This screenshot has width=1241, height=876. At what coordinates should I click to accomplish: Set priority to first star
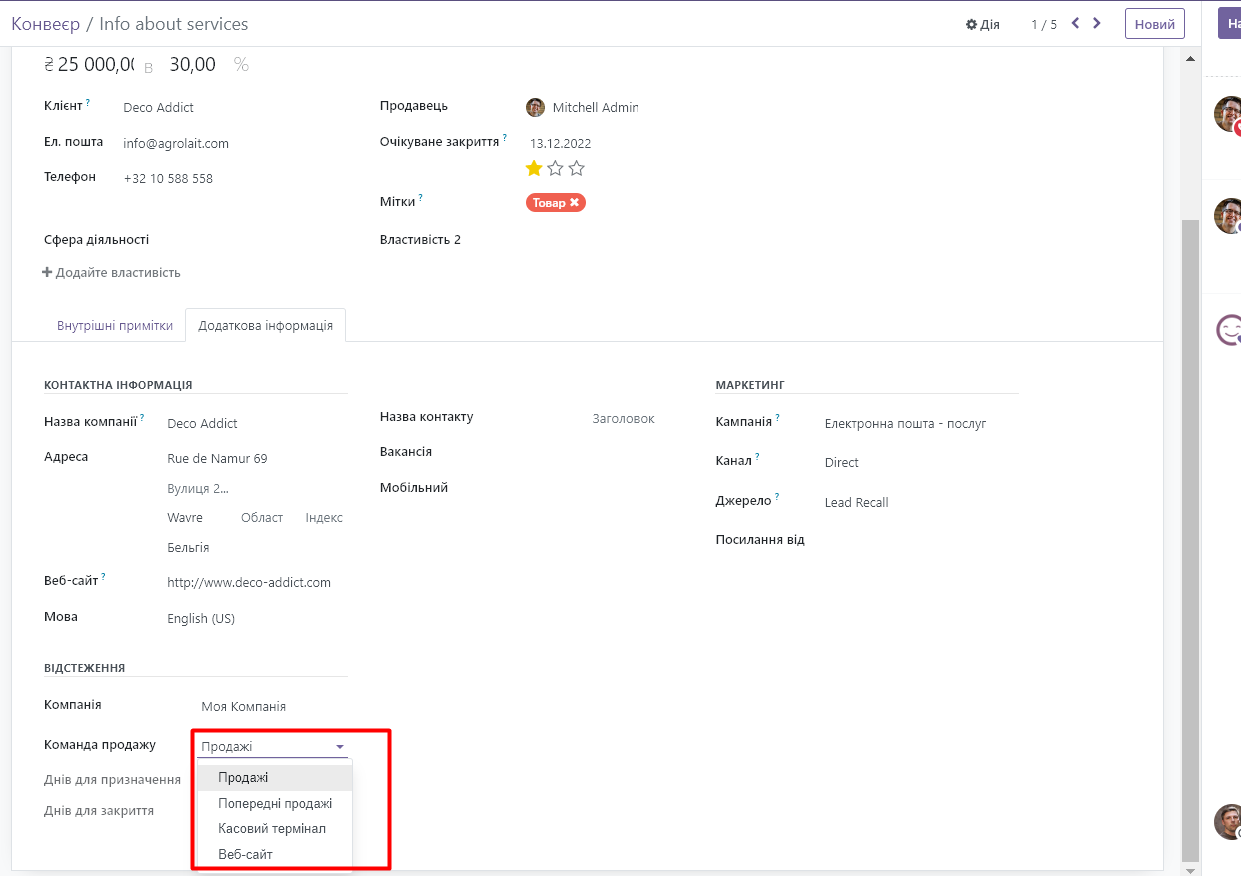pos(534,168)
